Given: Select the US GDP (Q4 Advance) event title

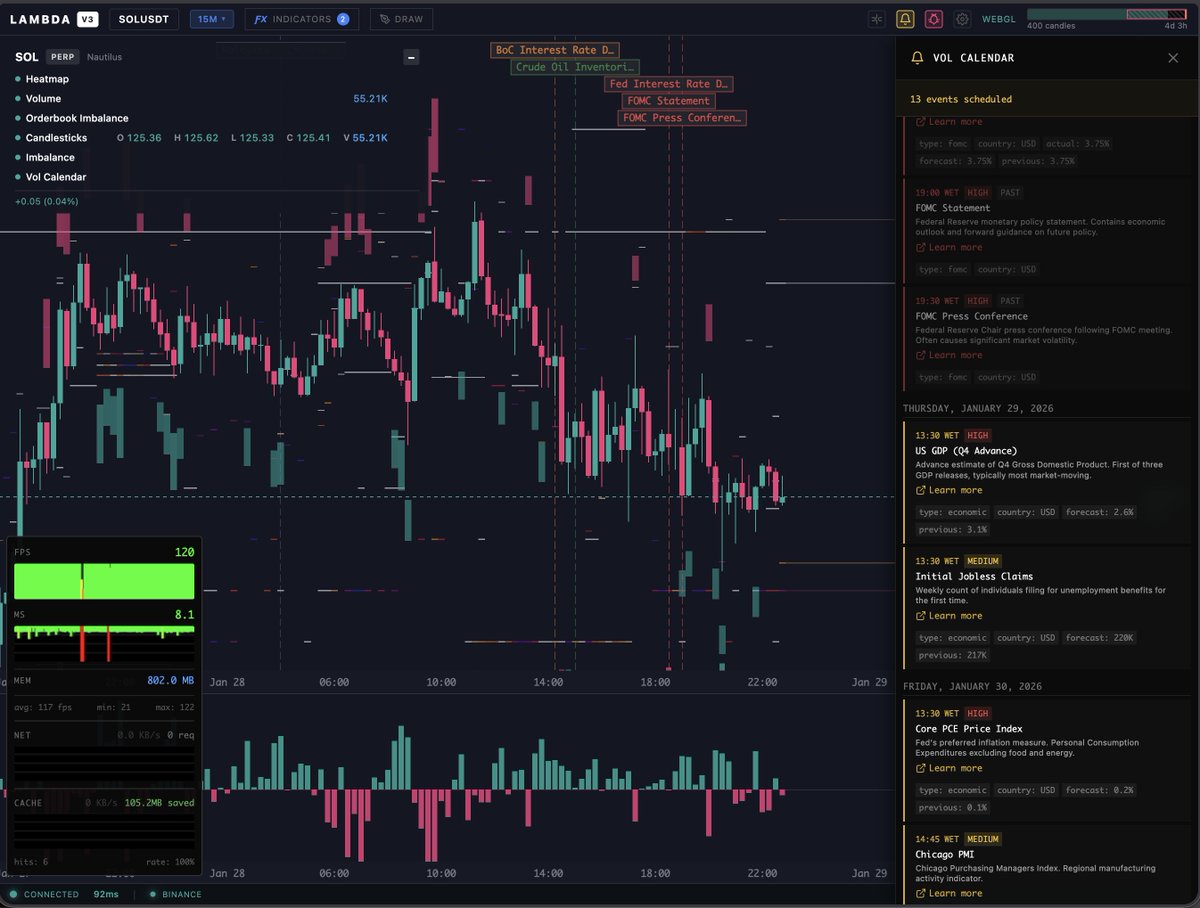Looking at the screenshot, I should click(966, 451).
